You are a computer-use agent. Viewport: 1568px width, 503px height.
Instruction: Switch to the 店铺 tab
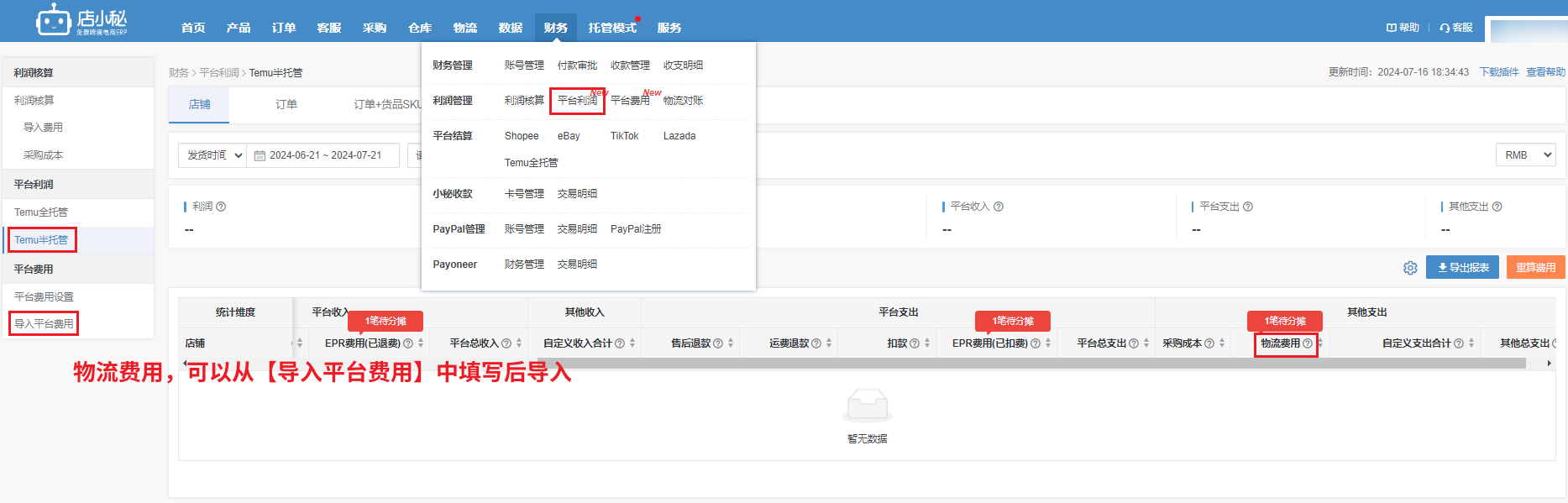[x=199, y=105]
